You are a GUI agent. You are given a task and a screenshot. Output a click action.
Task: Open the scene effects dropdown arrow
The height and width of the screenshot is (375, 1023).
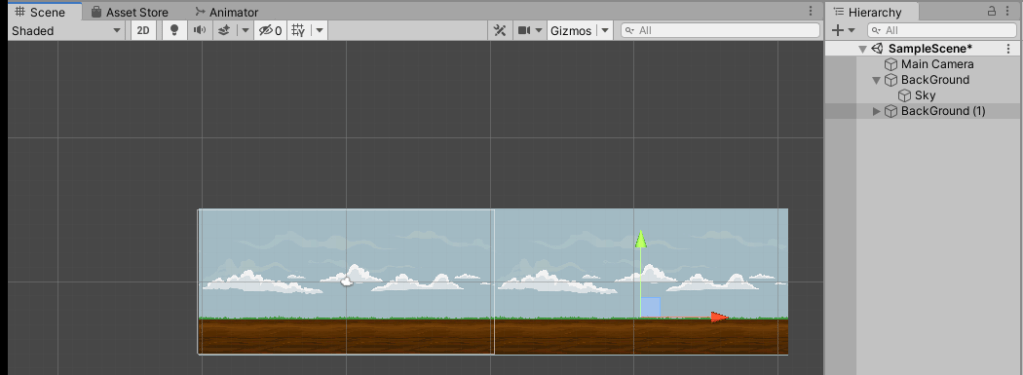245,31
